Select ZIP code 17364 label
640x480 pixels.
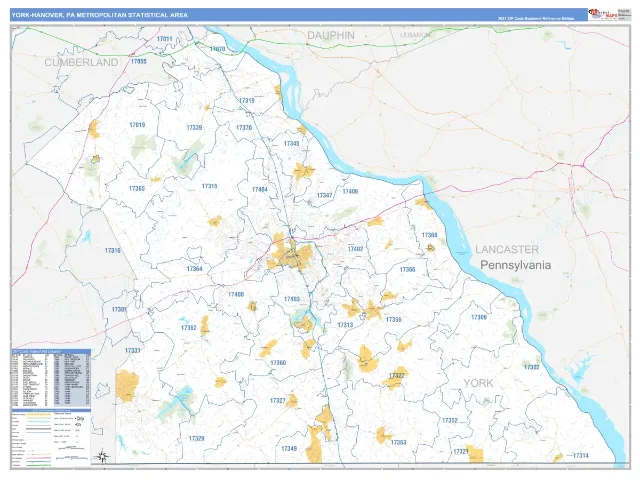[x=194, y=269]
